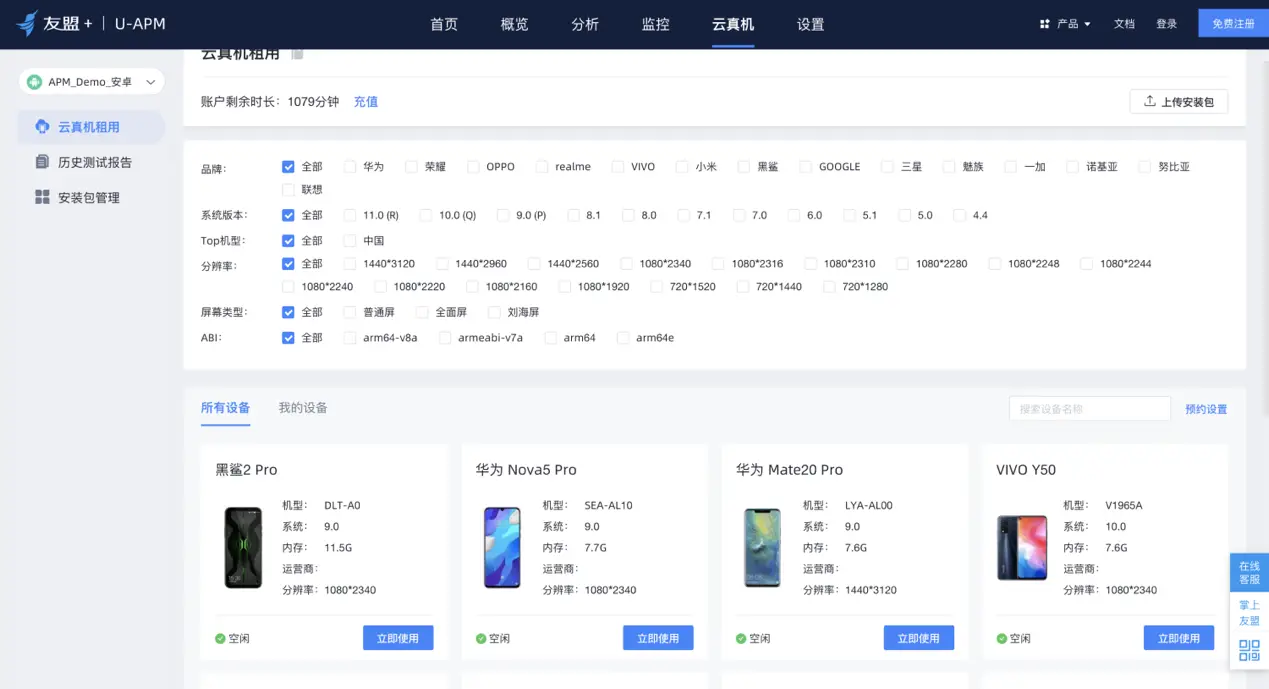Open the 登录 login link

click(1167, 24)
